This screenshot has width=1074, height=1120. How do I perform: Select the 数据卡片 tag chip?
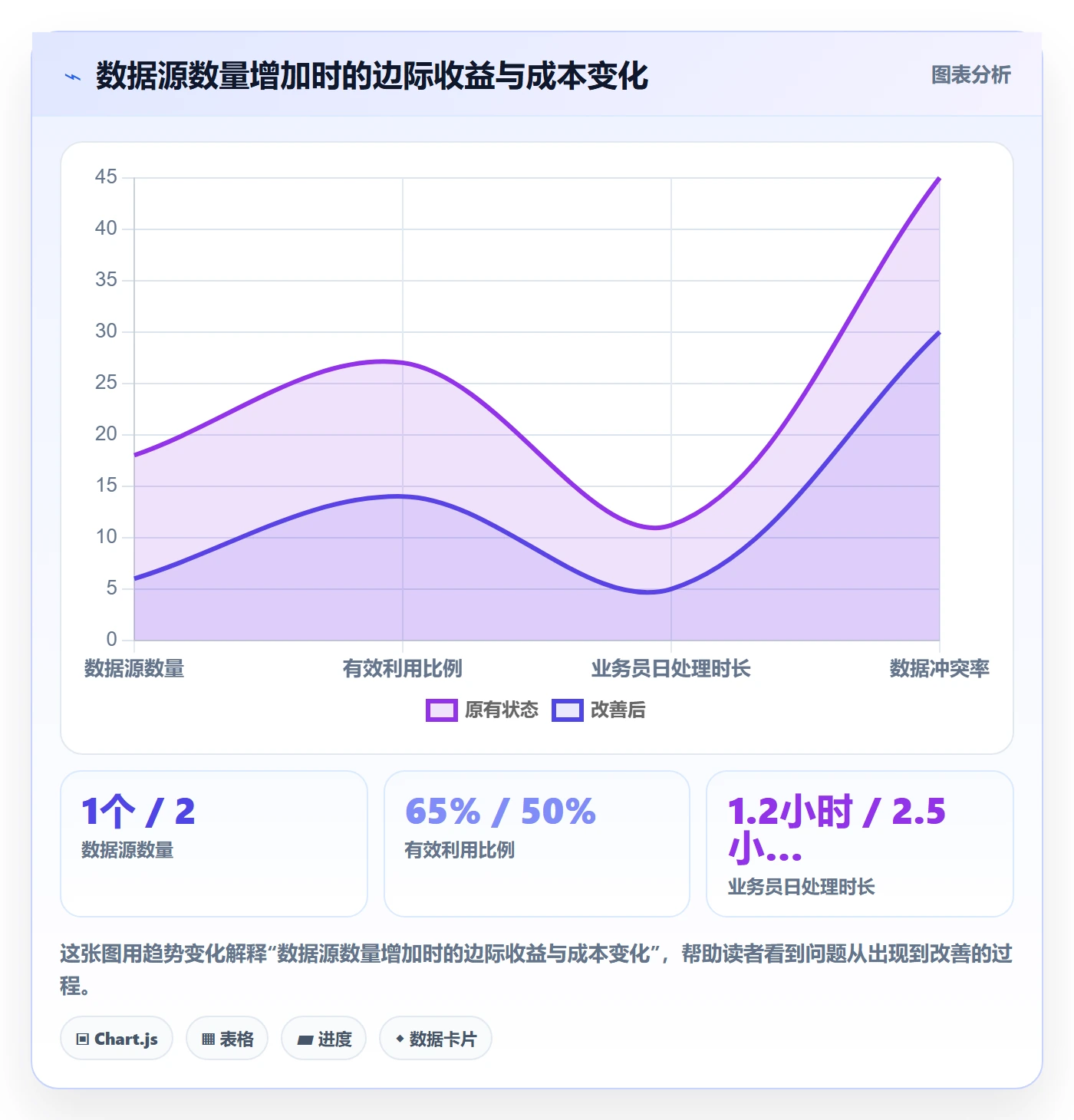436,1039
